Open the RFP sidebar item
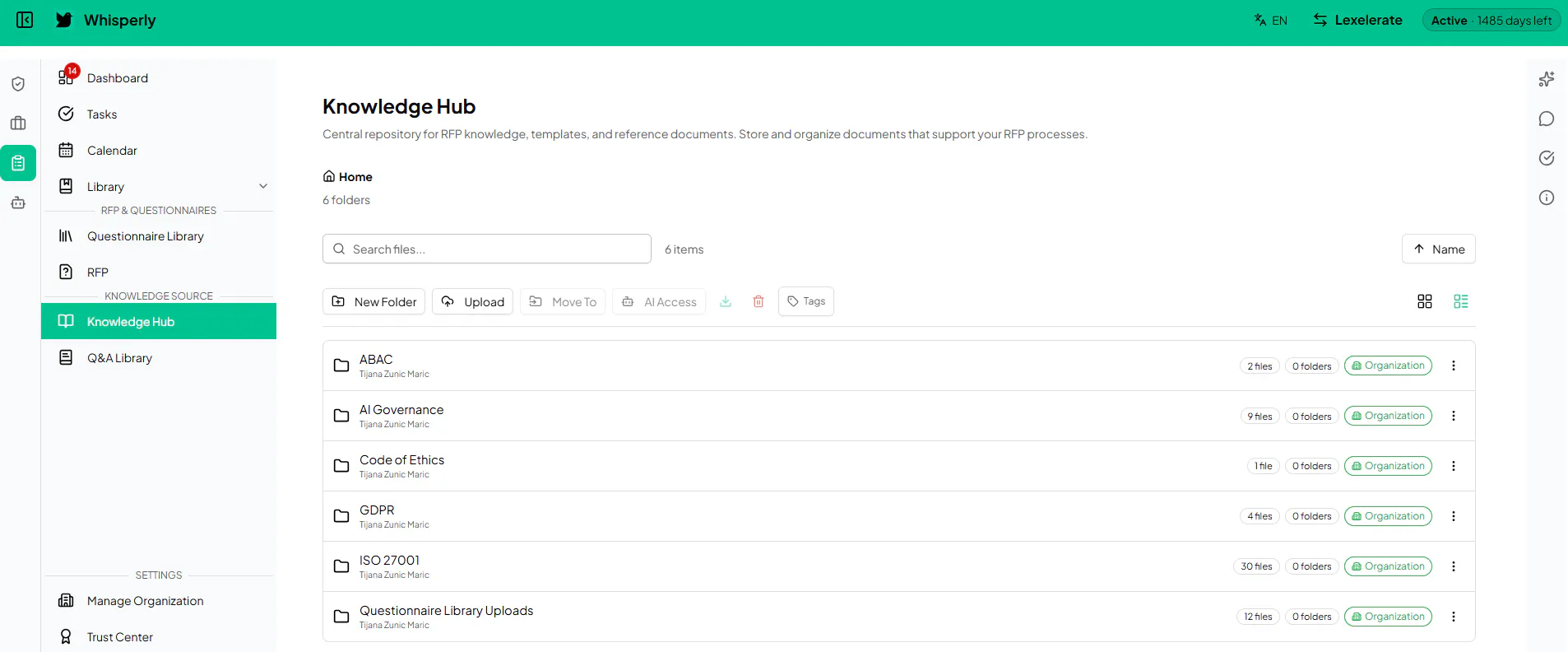 click(x=159, y=272)
